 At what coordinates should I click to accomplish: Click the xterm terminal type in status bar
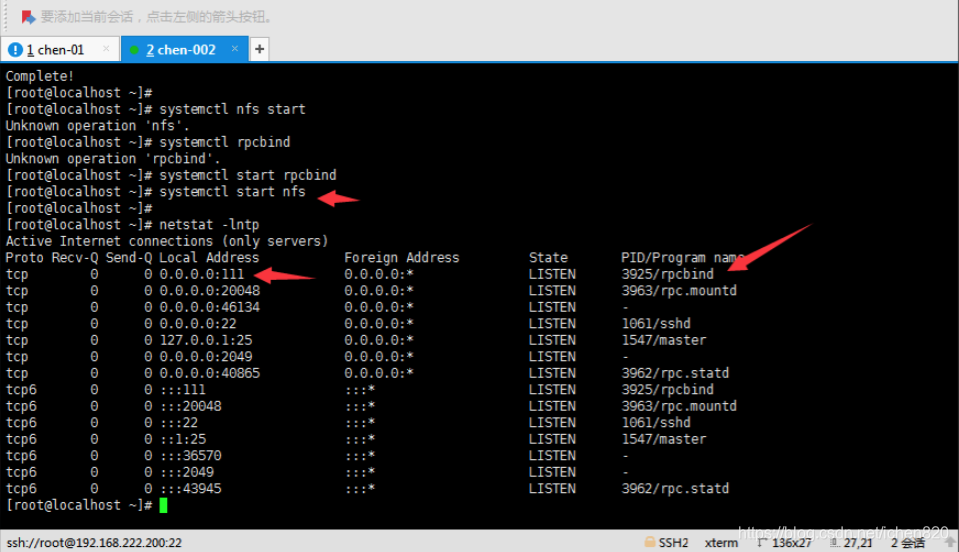click(x=721, y=542)
